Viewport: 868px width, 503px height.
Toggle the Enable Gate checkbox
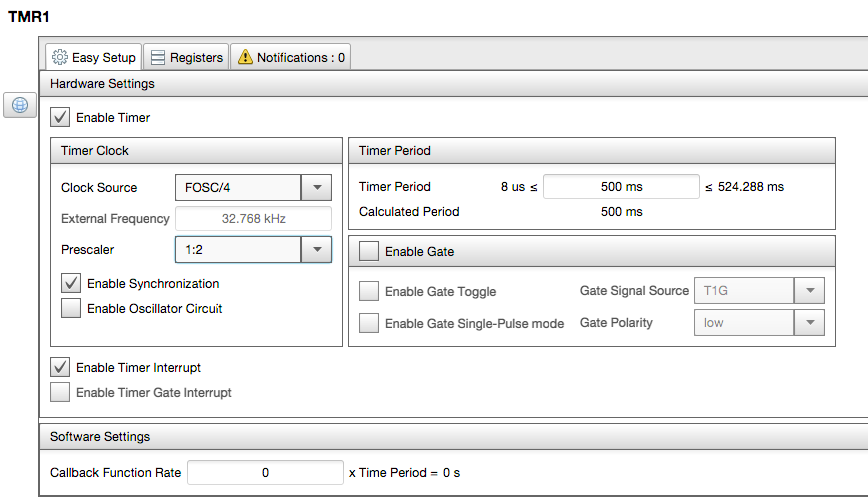coord(369,252)
